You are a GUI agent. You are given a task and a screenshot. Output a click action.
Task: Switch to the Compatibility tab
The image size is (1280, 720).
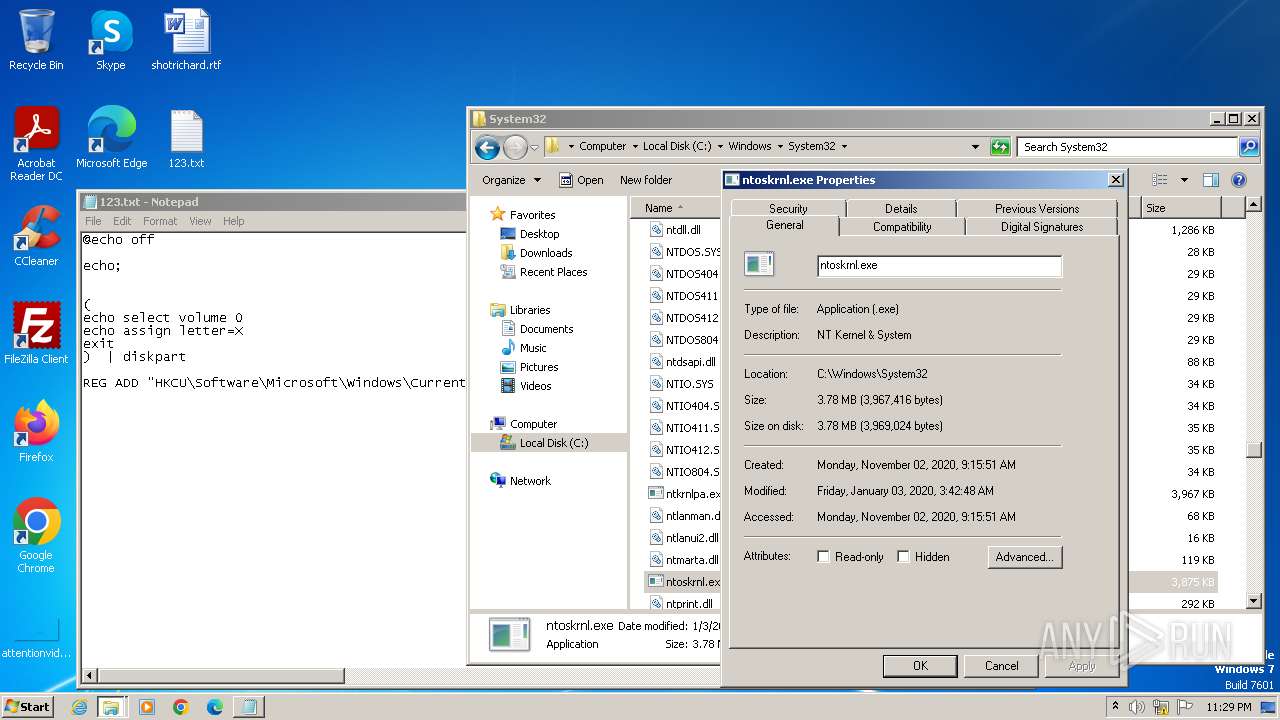tap(902, 227)
